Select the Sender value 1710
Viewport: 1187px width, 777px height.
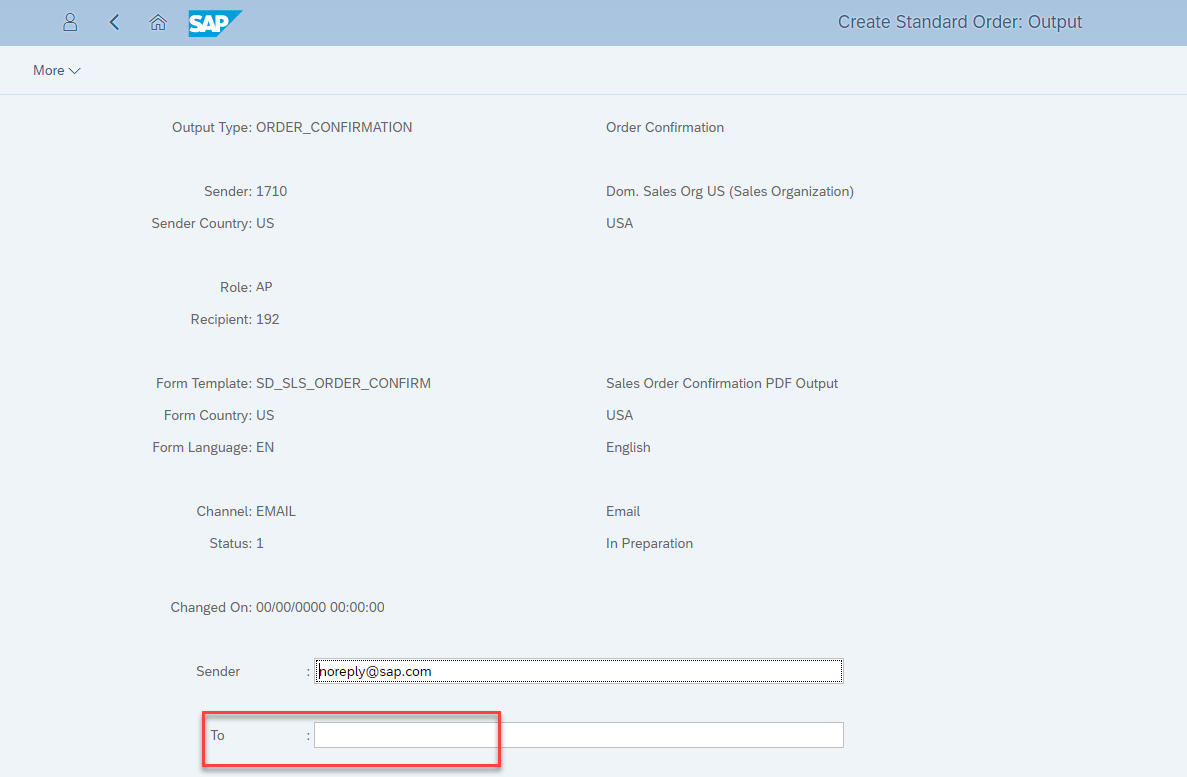click(271, 192)
